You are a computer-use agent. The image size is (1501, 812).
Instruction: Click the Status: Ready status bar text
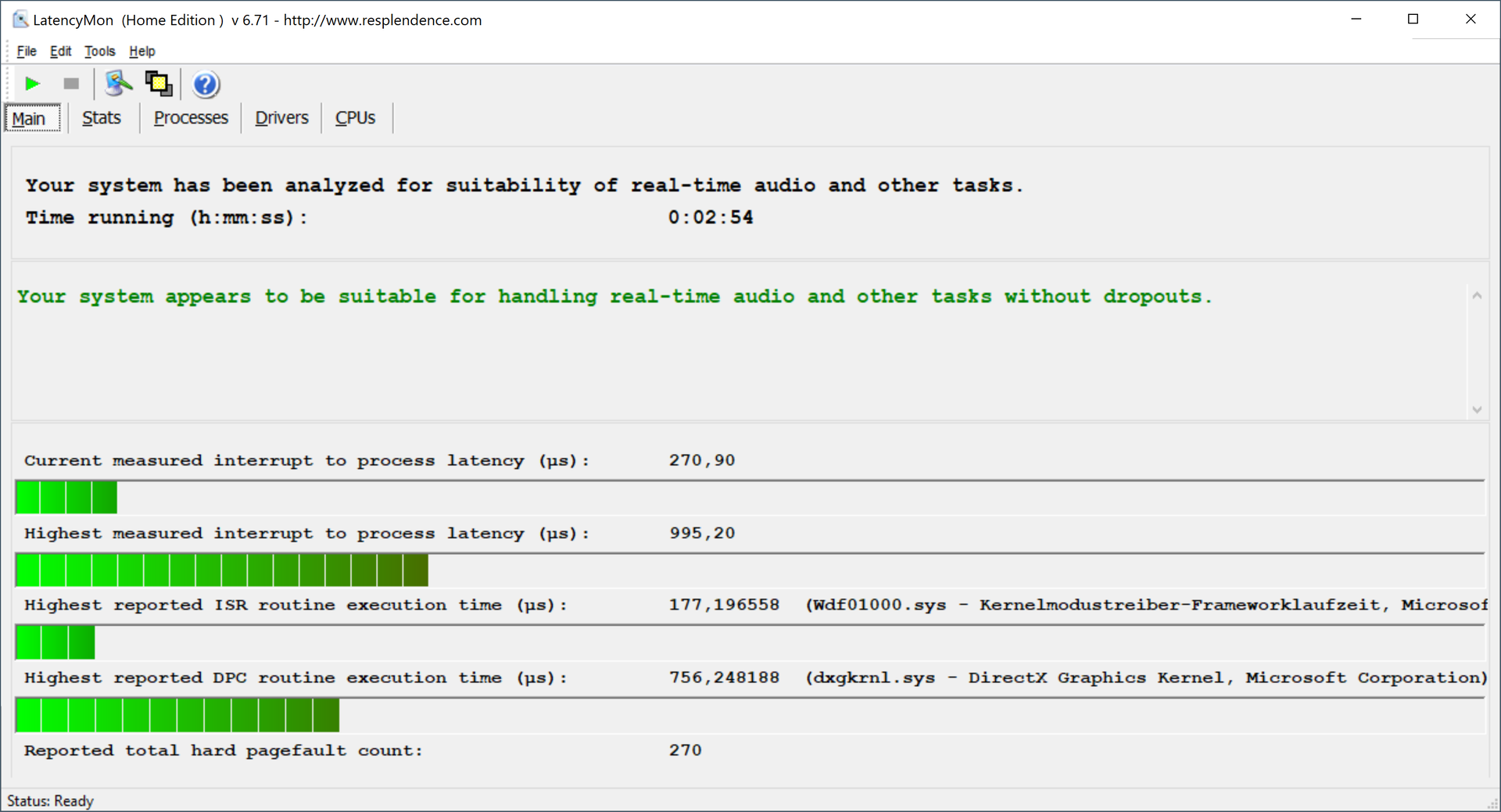coord(50,801)
